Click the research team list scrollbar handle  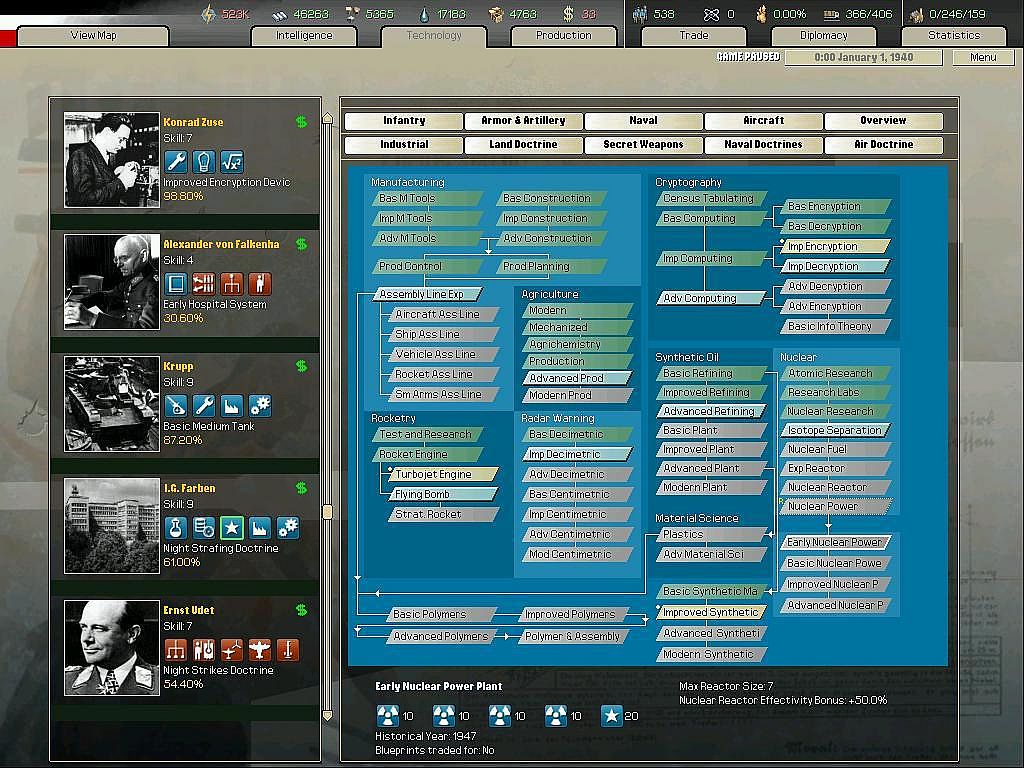[x=326, y=512]
